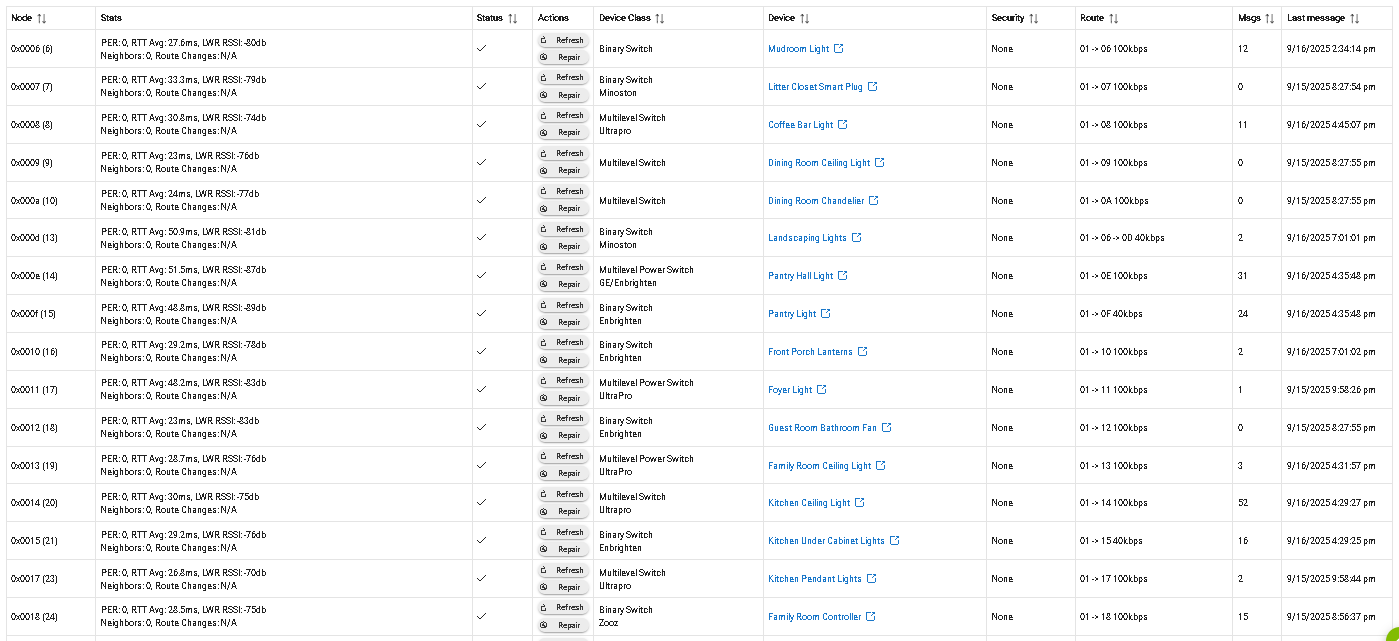The image size is (1399, 641).
Task: Open the Dining Room Chandelier device link
Action: (816, 201)
